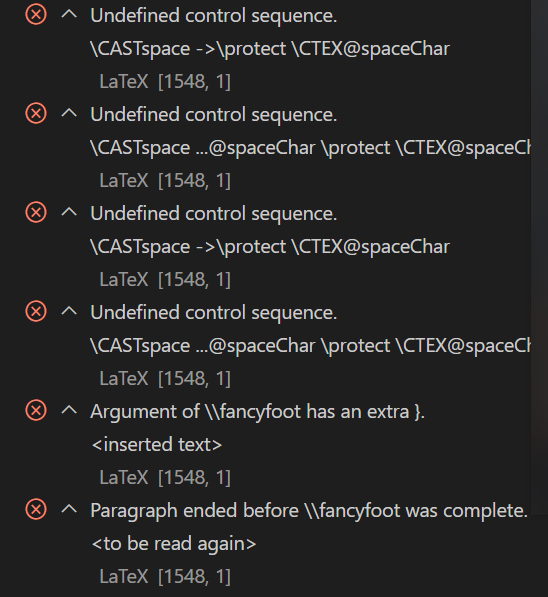Collapse the second Undefined control sequence error
548x597 pixels.
[69, 113]
